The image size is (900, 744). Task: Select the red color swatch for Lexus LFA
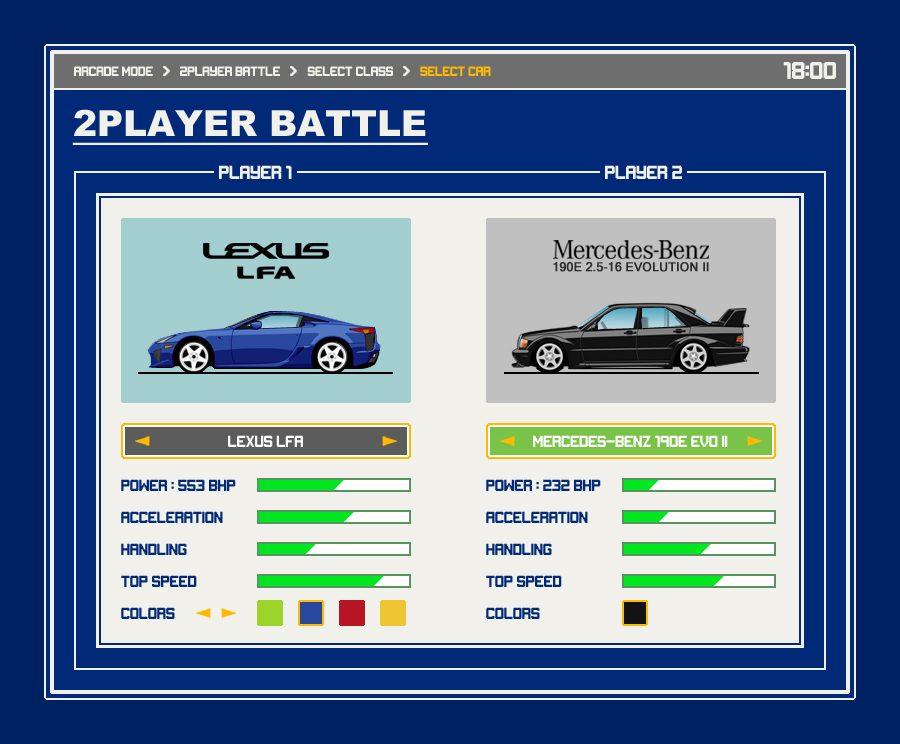point(352,613)
